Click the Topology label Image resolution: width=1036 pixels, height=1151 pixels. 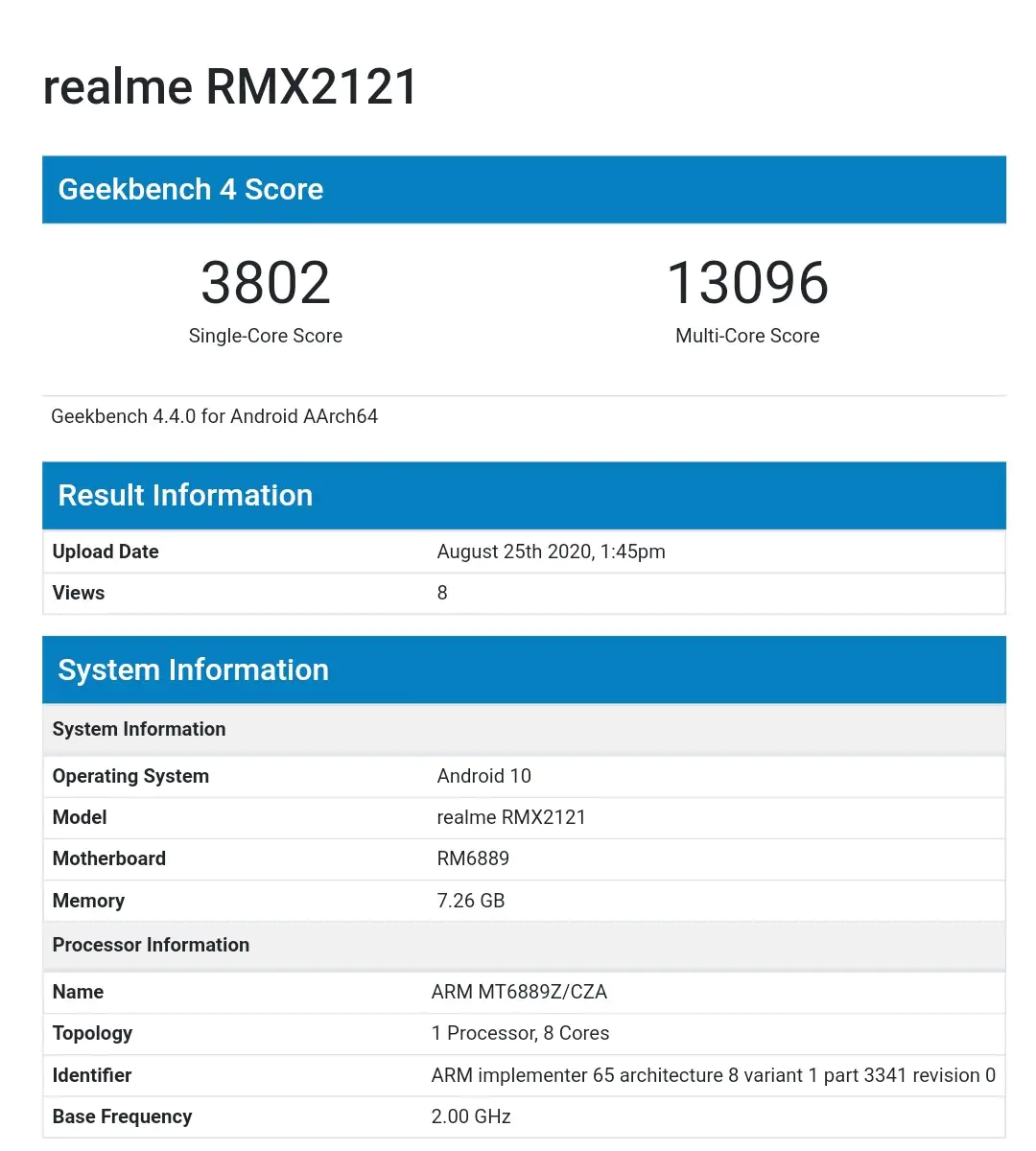(92, 1033)
